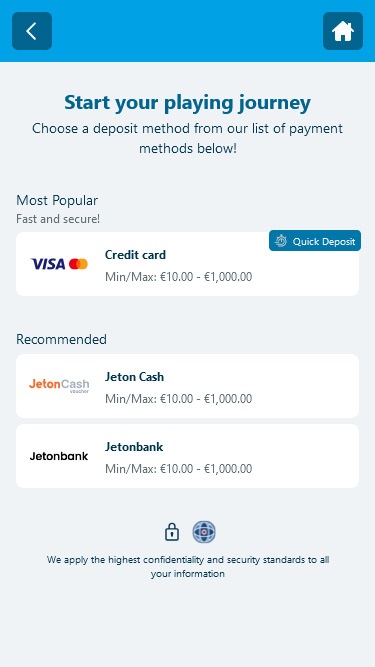375x667 pixels.
Task: Select the Credit card deposit method
Action: click(188, 264)
